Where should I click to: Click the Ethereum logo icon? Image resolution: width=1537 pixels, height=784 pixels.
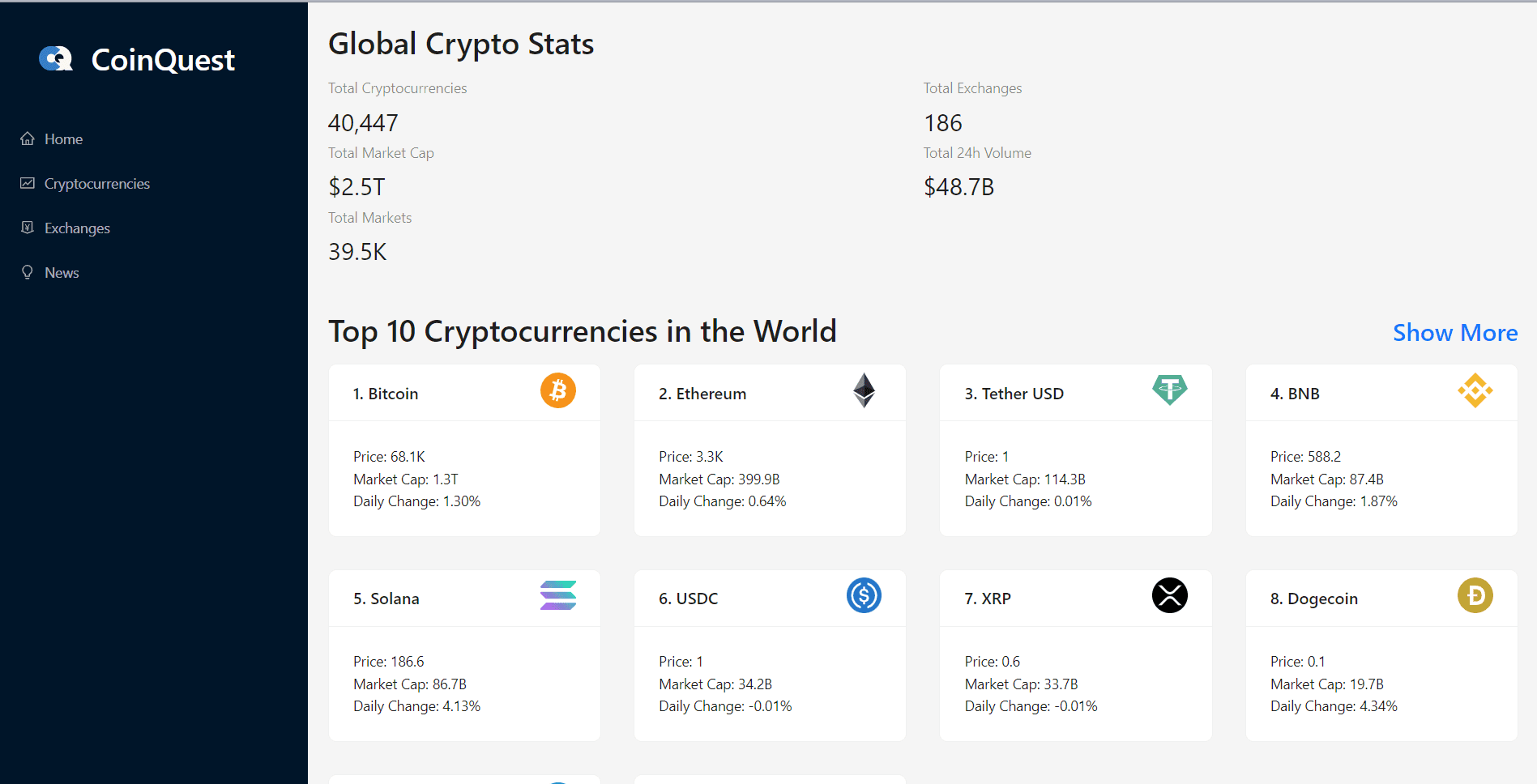click(x=864, y=390)
